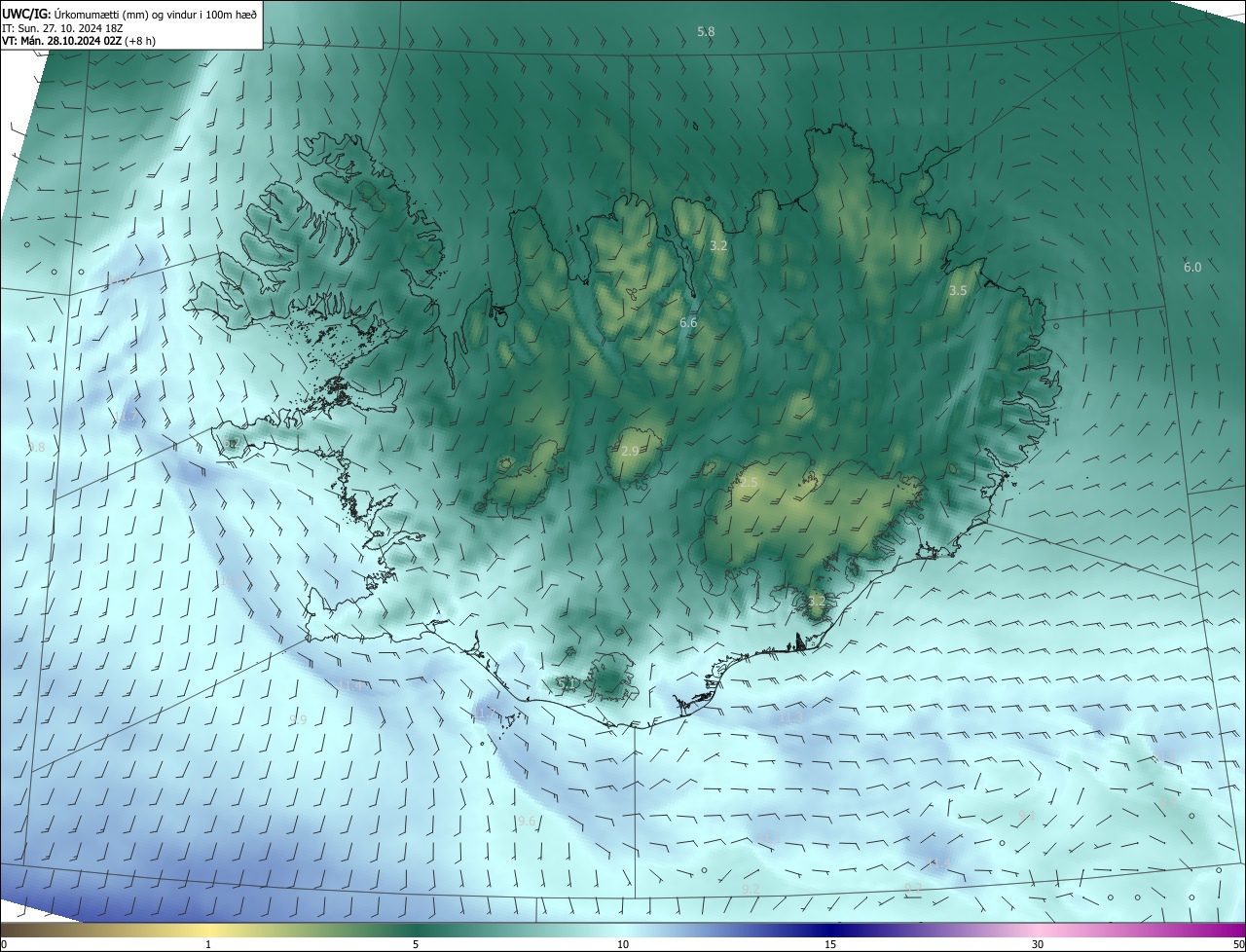Click the 2.9 value label on the map

coord(630,451)
